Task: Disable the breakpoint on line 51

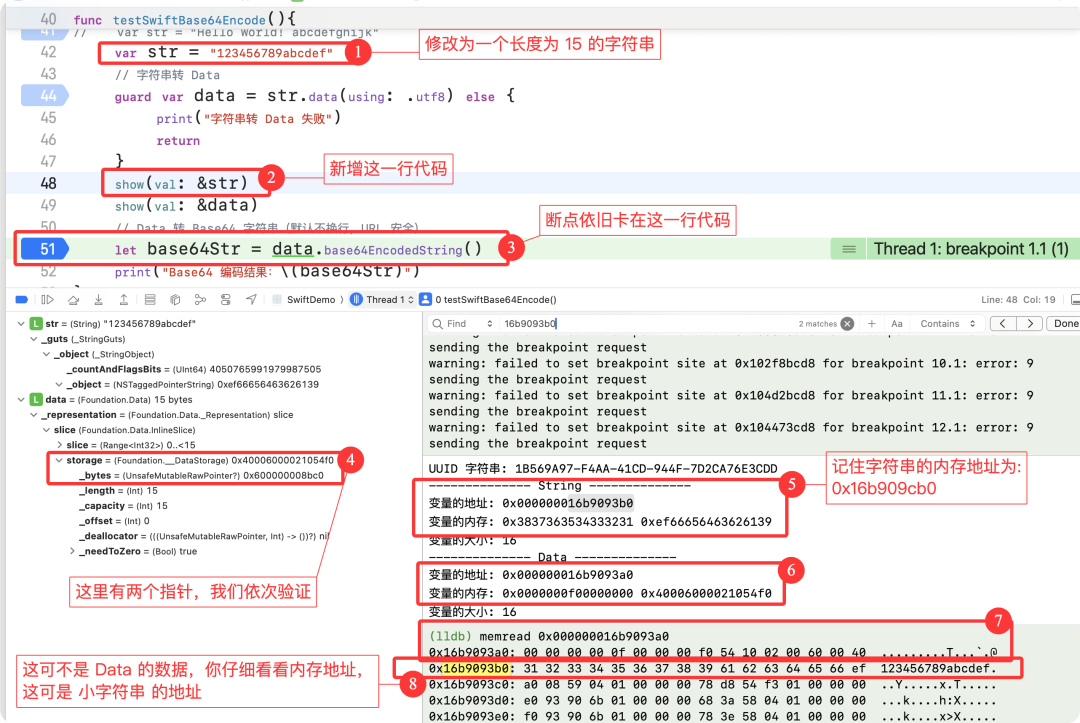Action: click(x=42, y=248)
